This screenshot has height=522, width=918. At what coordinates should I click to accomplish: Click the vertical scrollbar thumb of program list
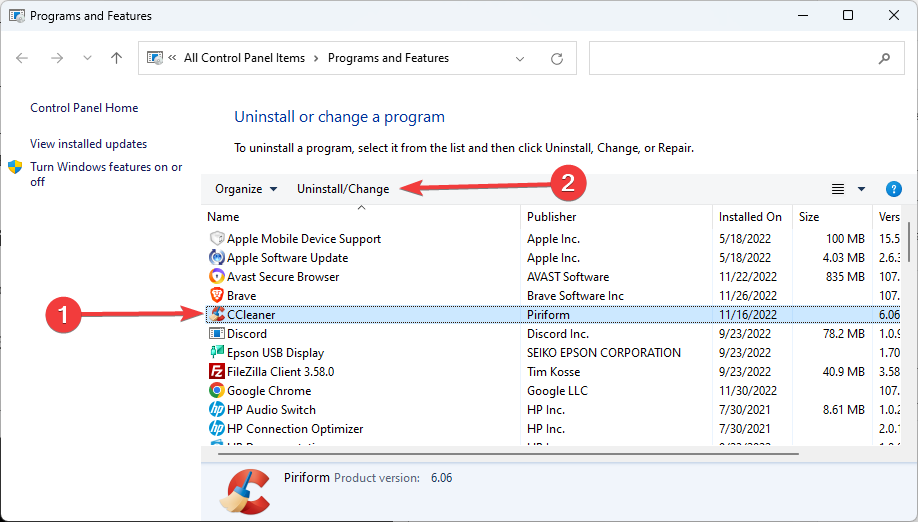click(909, 242)
